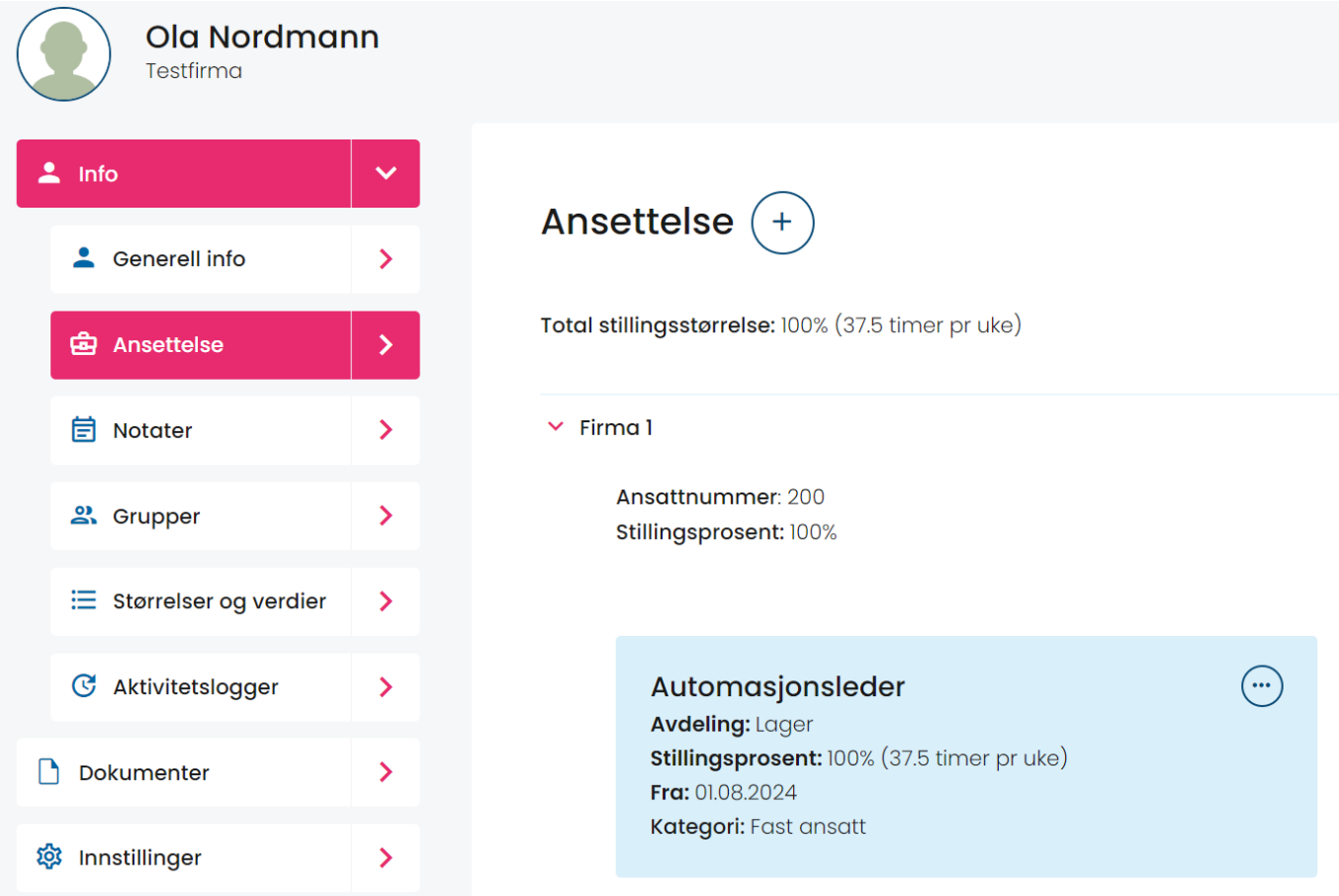Expand Dokumenter using its arrow
This screenshot has width=1339, height=896.
coord(386,771)
